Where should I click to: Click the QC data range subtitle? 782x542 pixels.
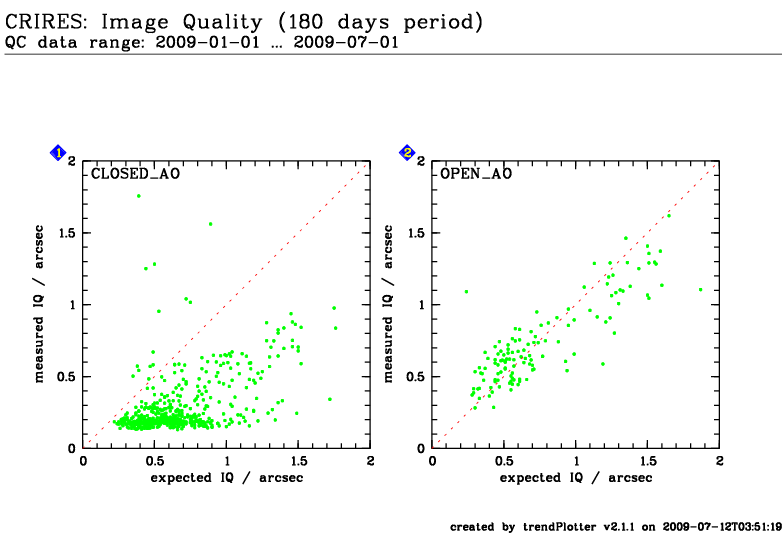pyautogui.click(x=202, y=42)
